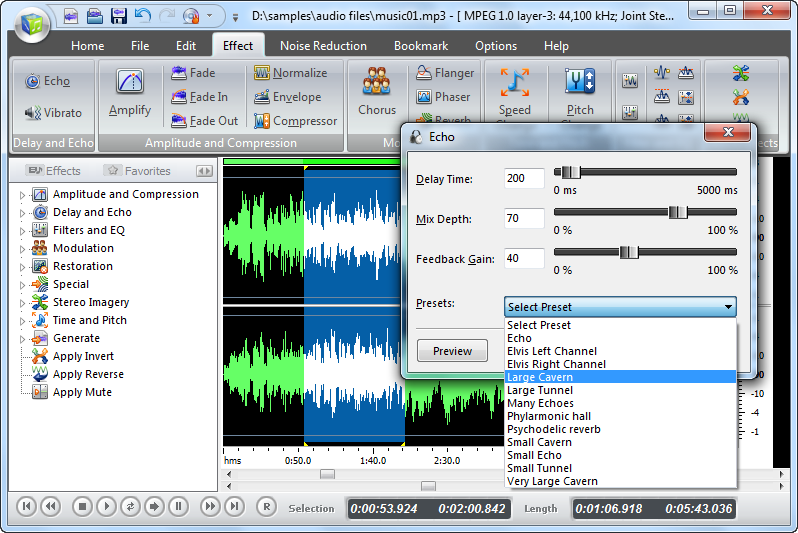Expand the Delay and Echo tree node
This screenshot has height=533, width=798.
tap(22, 213)
